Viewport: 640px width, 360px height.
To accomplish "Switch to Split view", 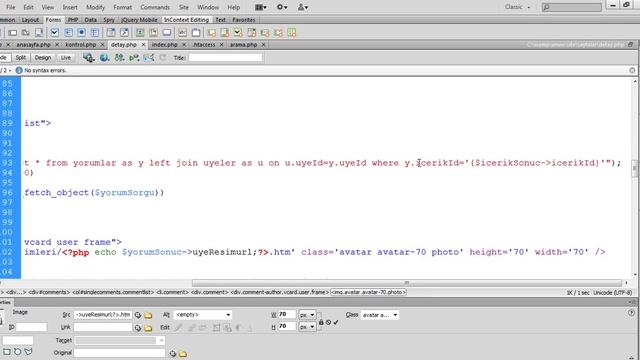I will pyautogui.click(x=21, y=58).
